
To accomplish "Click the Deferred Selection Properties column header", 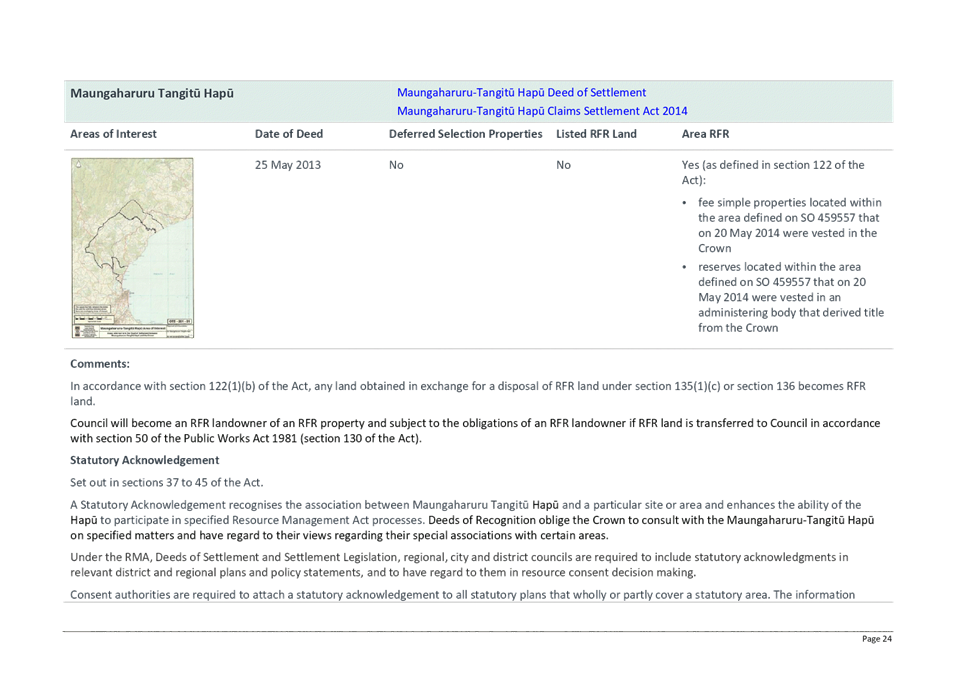I will (466, 134).
